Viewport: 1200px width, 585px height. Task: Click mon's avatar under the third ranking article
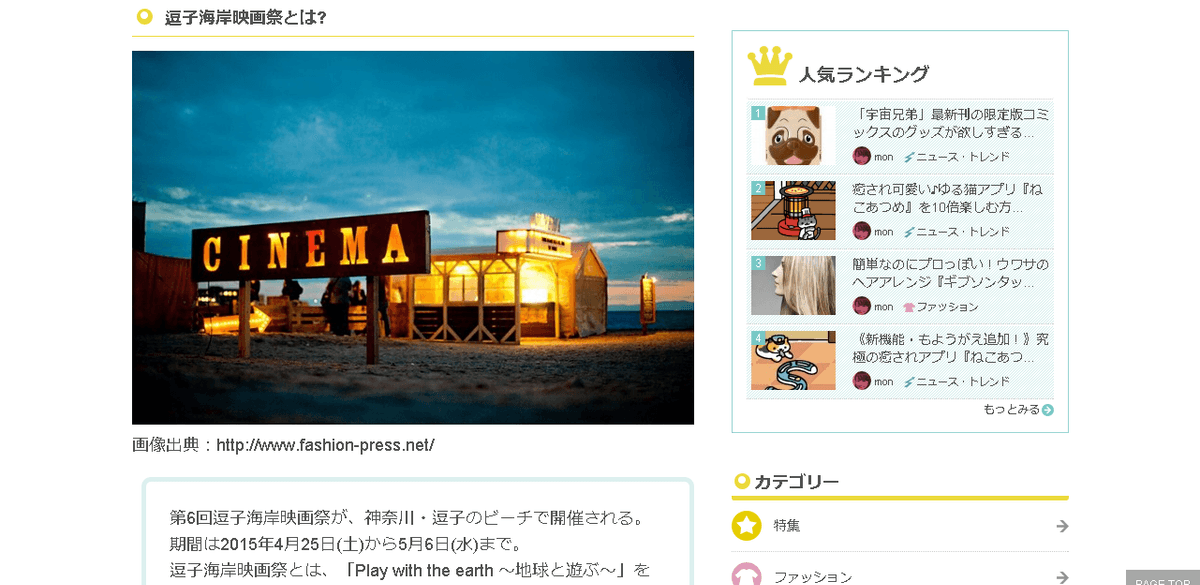(861, 306)
